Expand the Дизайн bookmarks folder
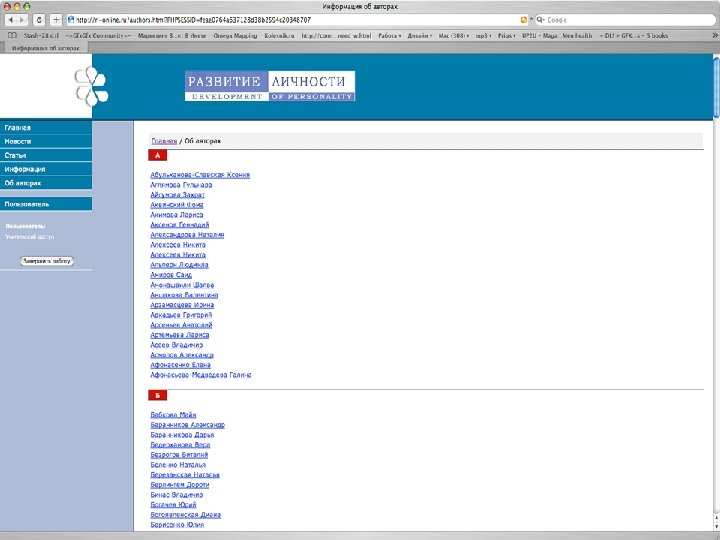The image size is (720, 540). tap(420, 35)
